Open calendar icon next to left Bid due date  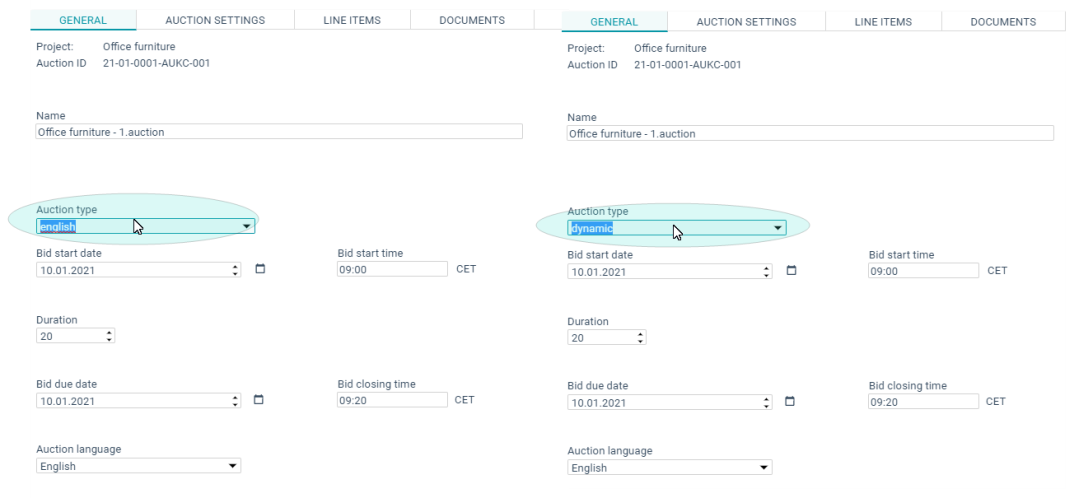(x=259, y=400)
